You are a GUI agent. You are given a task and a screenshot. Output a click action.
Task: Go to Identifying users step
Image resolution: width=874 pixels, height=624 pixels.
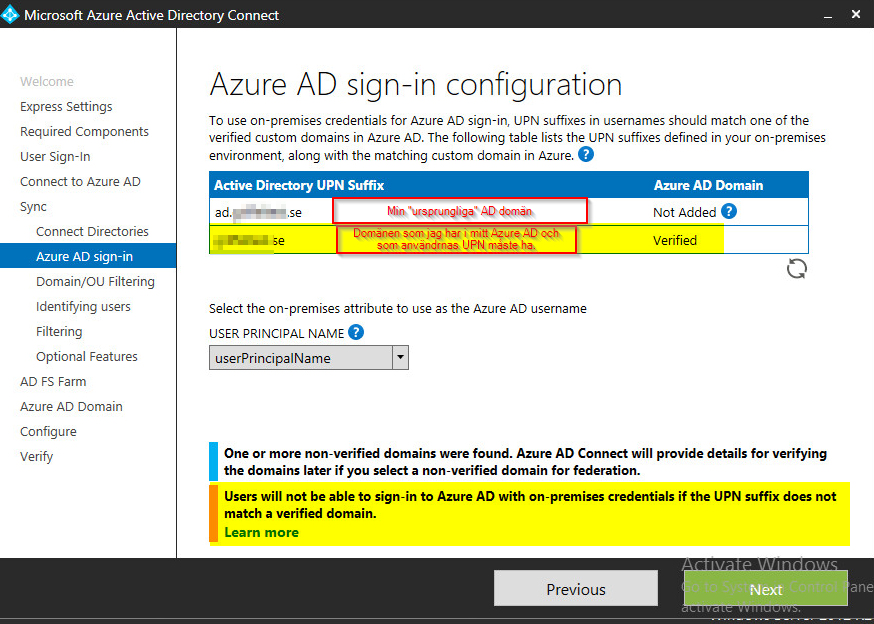83,307
